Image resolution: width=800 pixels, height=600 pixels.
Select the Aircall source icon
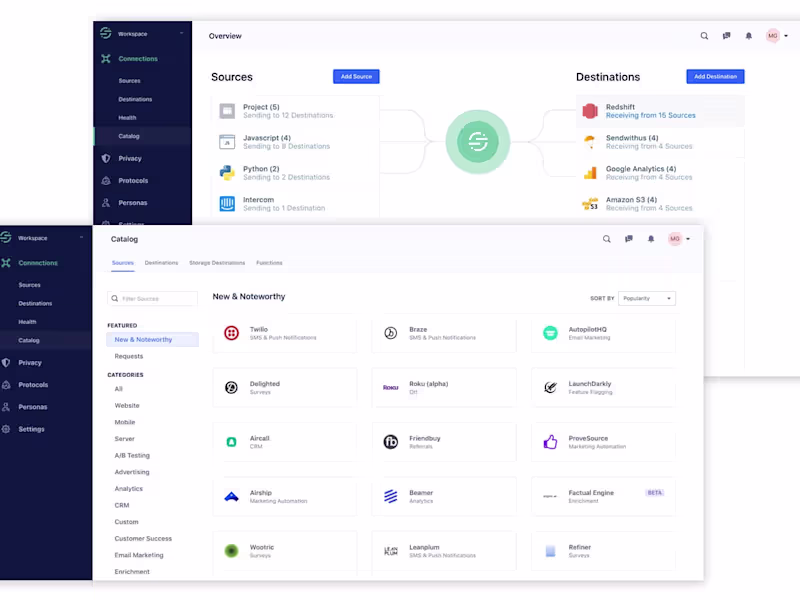click(x=232, y=442)
